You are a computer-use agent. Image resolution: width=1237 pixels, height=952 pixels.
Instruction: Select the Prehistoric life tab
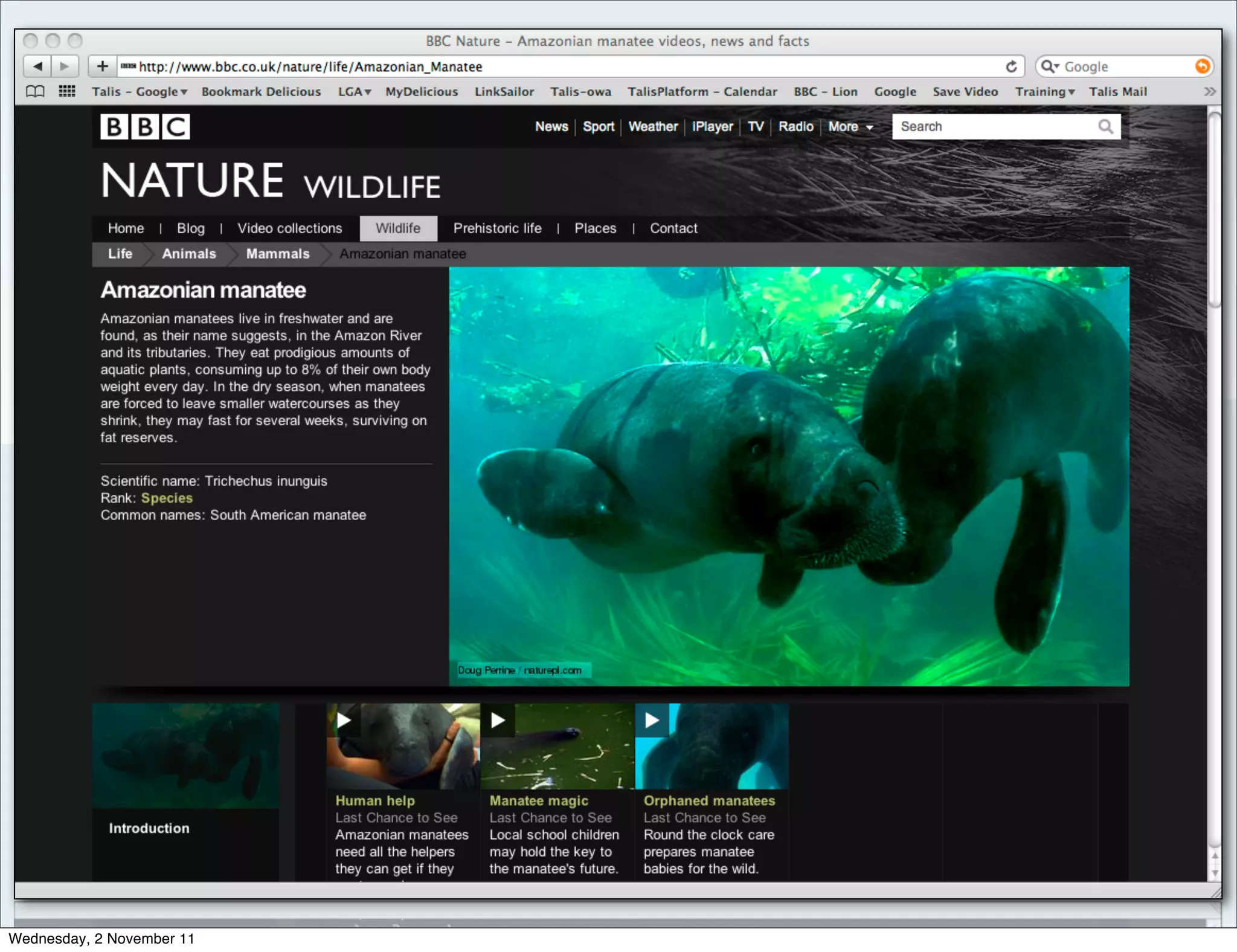[497, 228]
